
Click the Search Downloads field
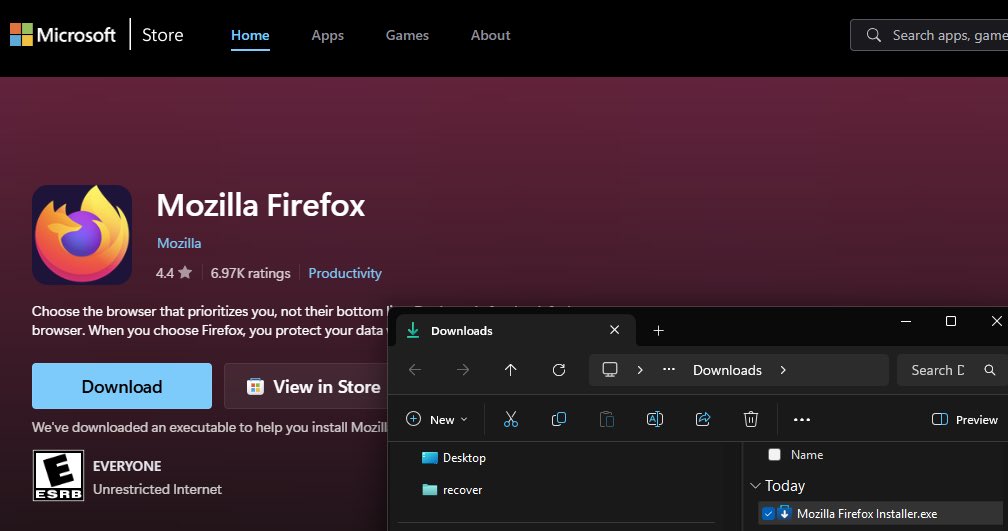coord(952,370)
